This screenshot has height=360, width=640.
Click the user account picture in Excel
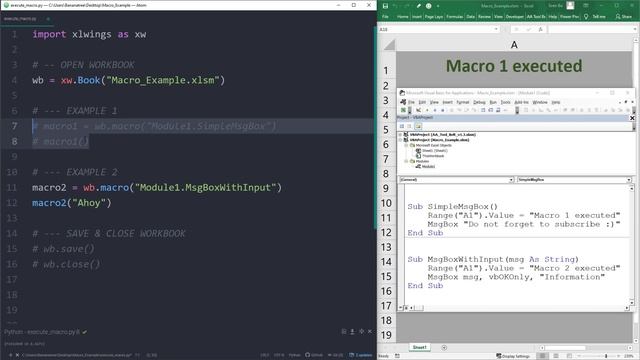570,6
